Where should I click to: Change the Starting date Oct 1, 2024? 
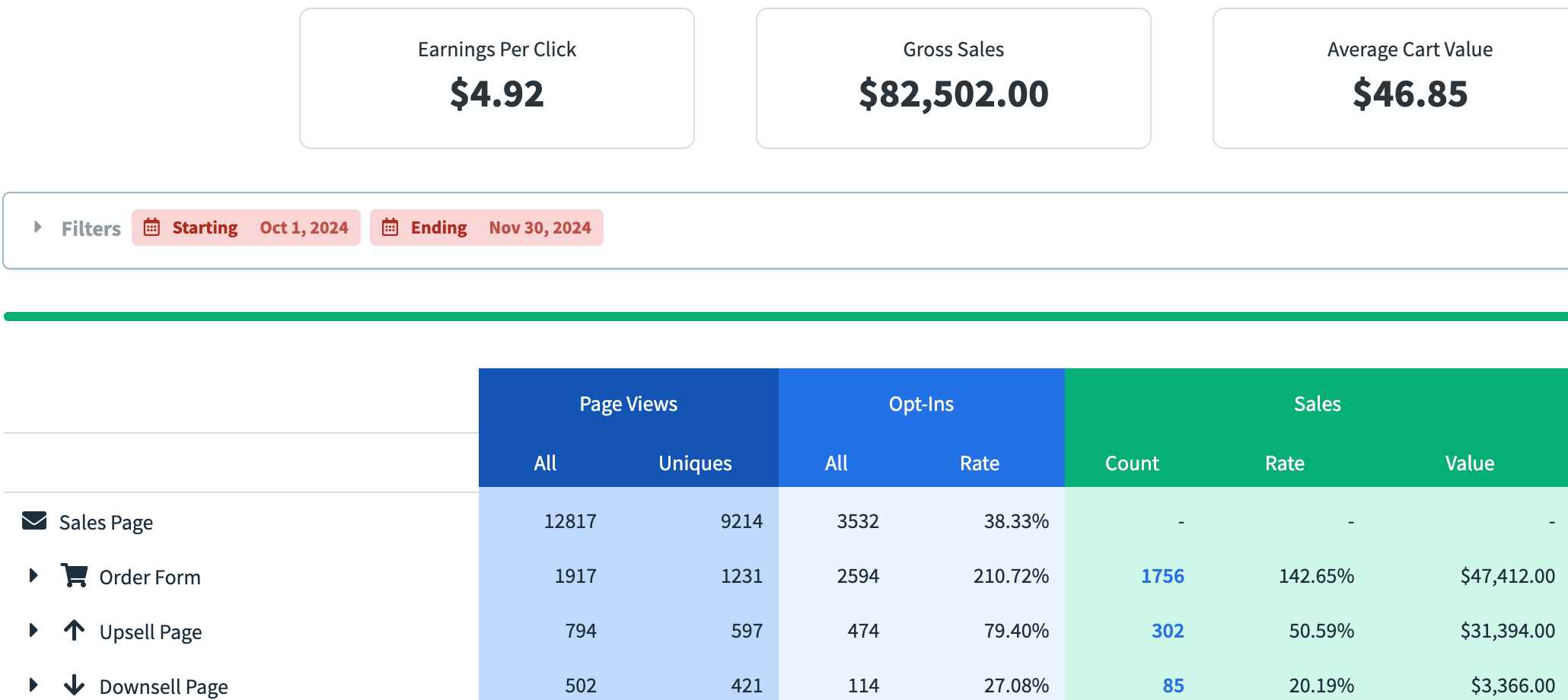point(304,228)
